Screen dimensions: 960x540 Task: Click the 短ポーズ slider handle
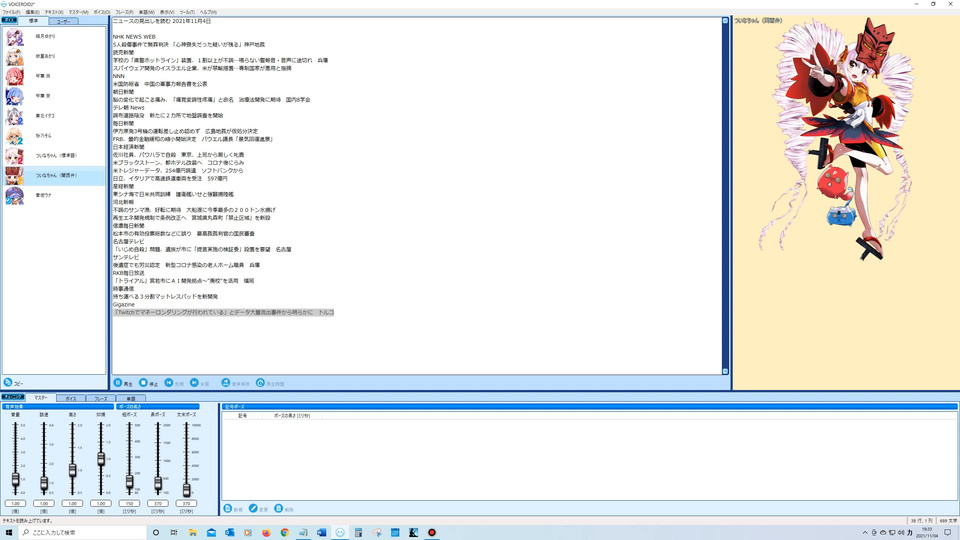coord(129,482)
